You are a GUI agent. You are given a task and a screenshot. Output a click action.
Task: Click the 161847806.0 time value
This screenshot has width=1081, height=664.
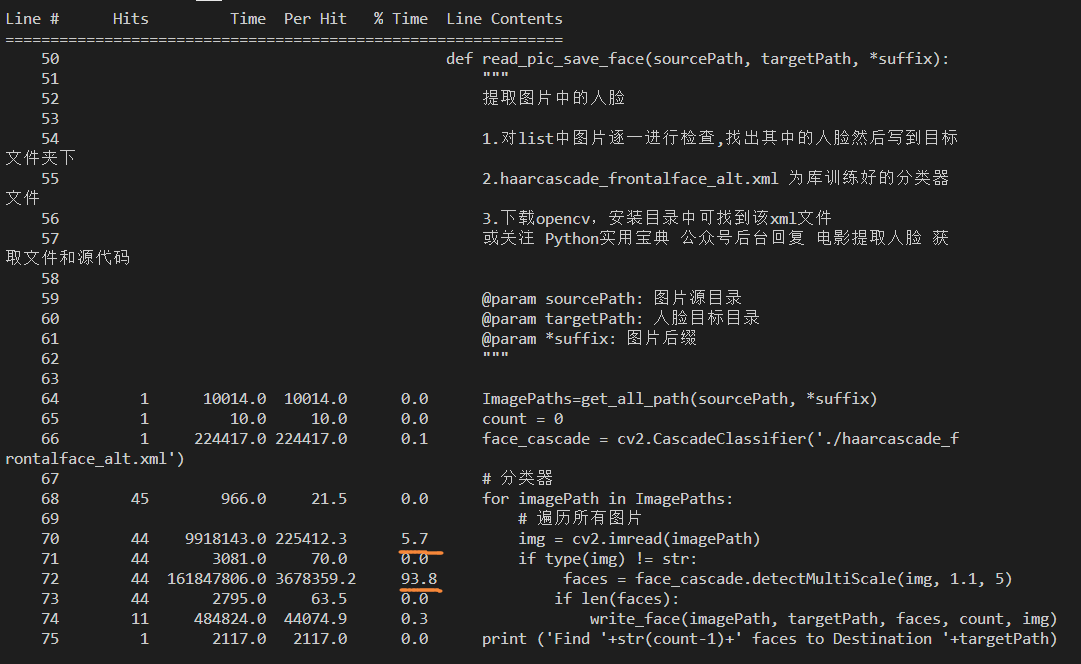(216, 579)
